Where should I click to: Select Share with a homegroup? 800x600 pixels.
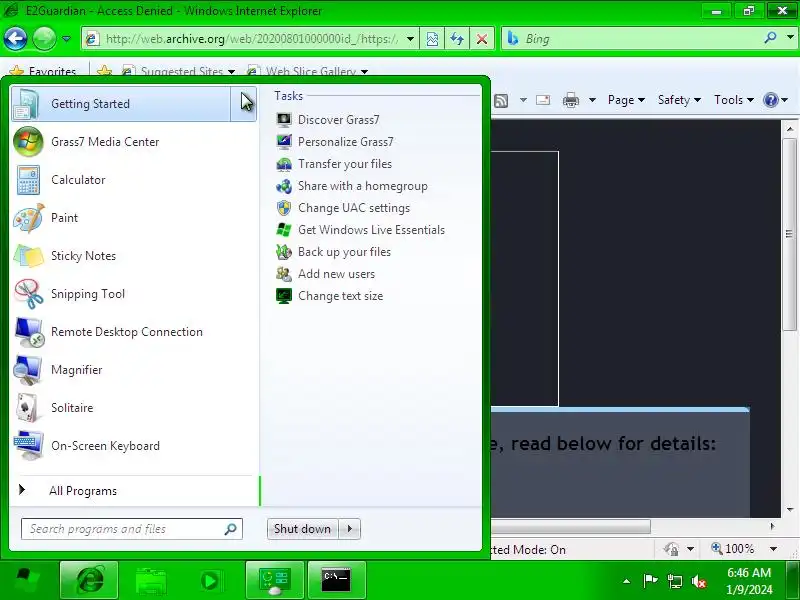[352, 186]
